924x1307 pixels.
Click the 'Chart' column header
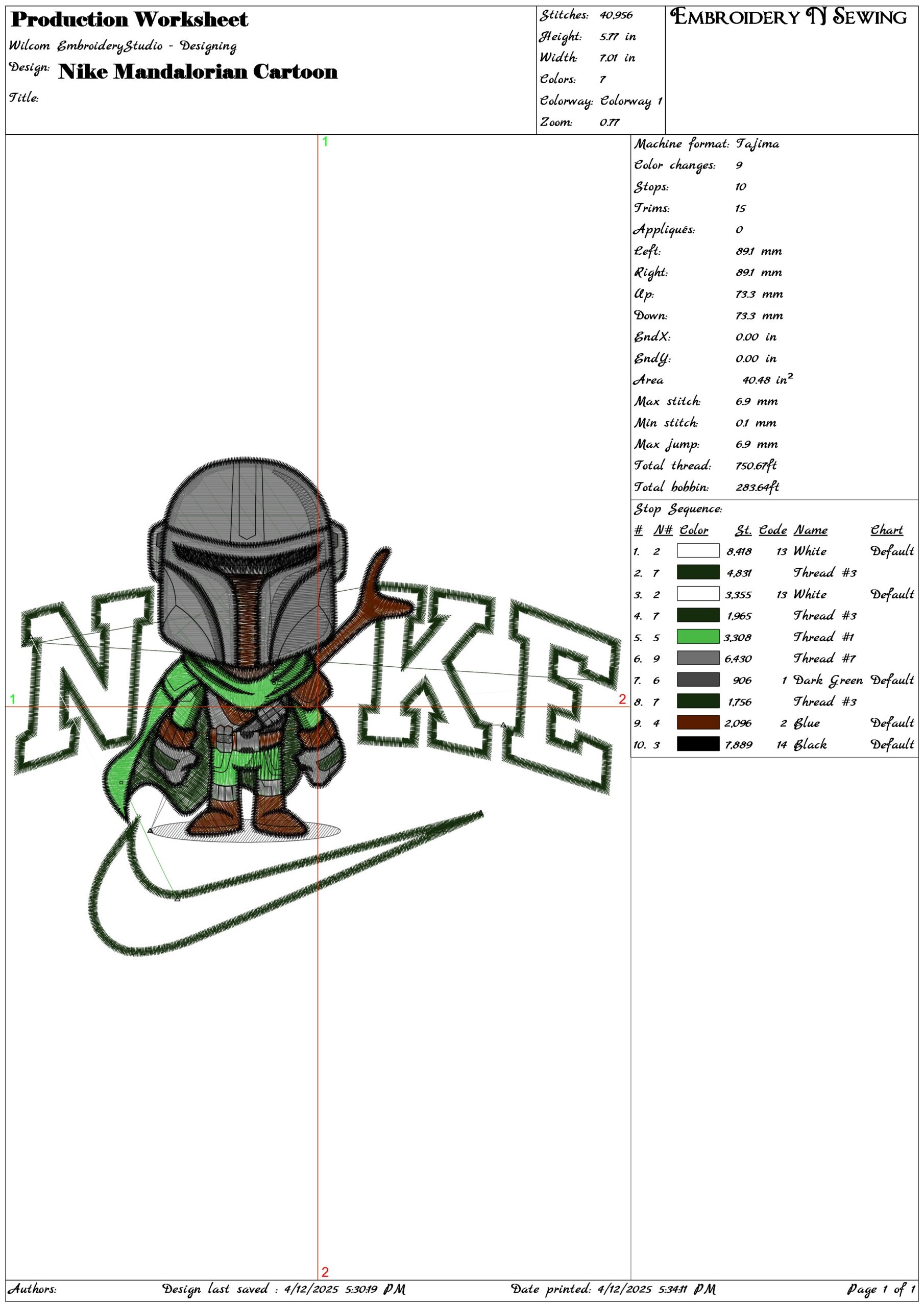[x=886, y=530]
